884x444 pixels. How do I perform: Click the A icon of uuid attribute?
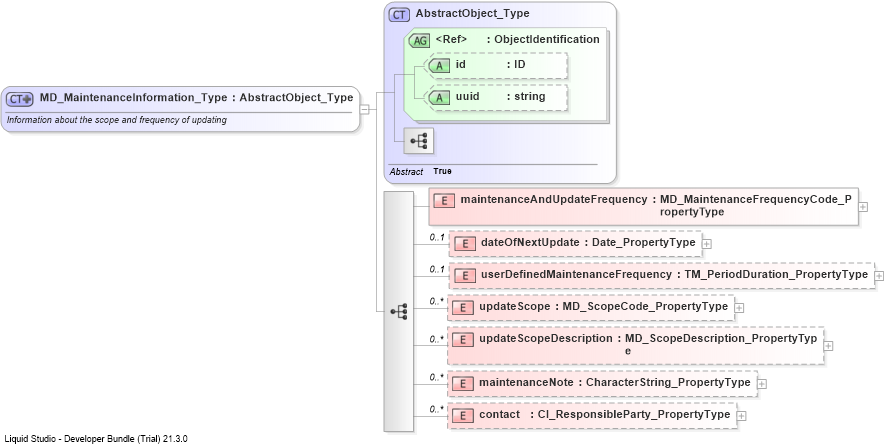pyautogui.click(x=439, y=97)
